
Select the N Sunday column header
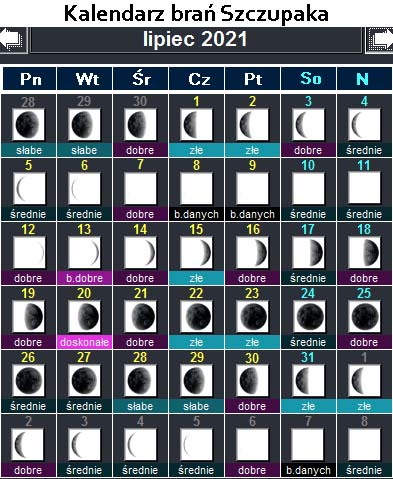(x=364, y=79)
